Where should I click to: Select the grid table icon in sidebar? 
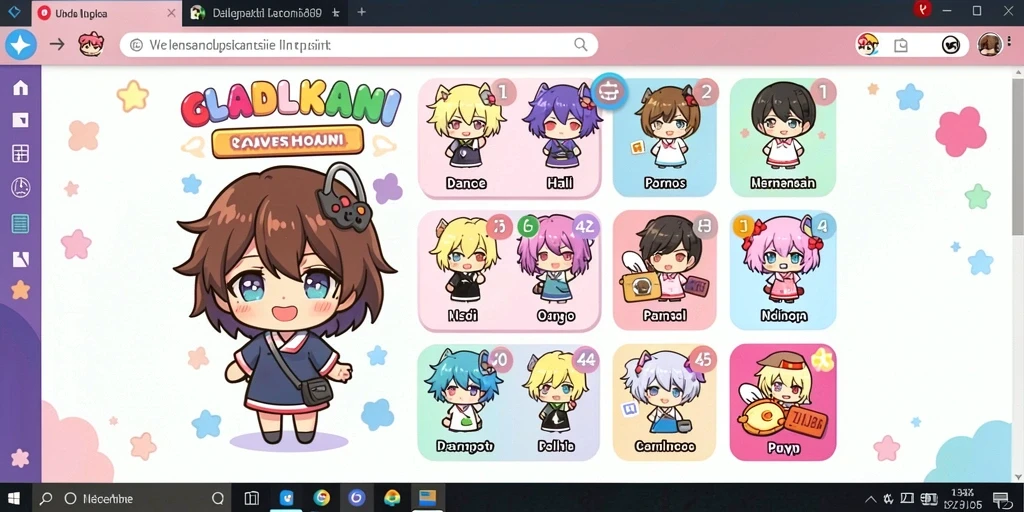point(21,154)
